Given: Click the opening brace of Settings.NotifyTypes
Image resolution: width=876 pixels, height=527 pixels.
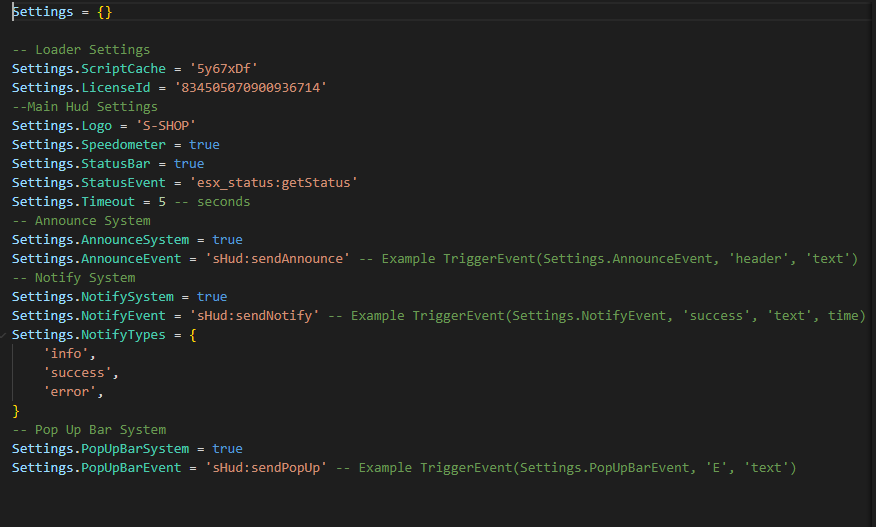Looking at the screenshot, I should [x=192, y=335].
